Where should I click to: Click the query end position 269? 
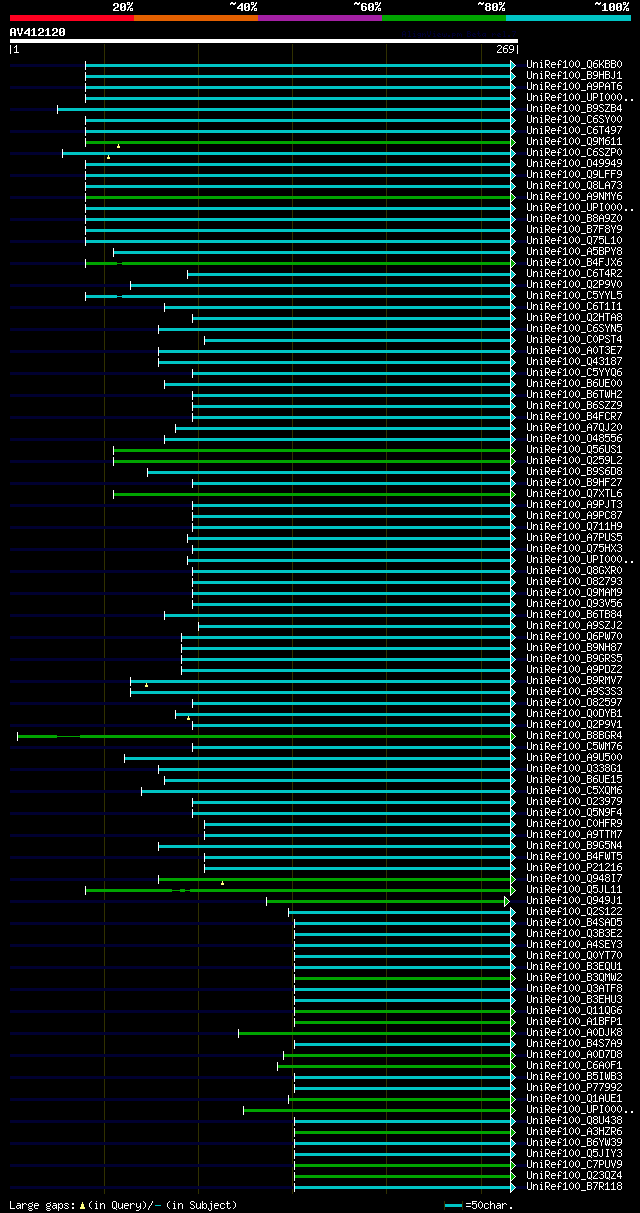click(x=504, y=49)
